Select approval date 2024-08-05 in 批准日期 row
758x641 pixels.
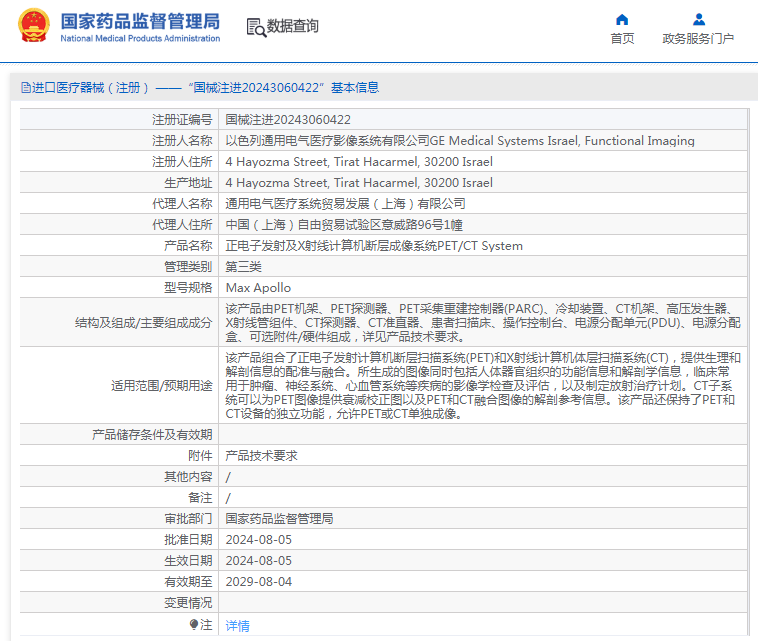pos(259,539)
